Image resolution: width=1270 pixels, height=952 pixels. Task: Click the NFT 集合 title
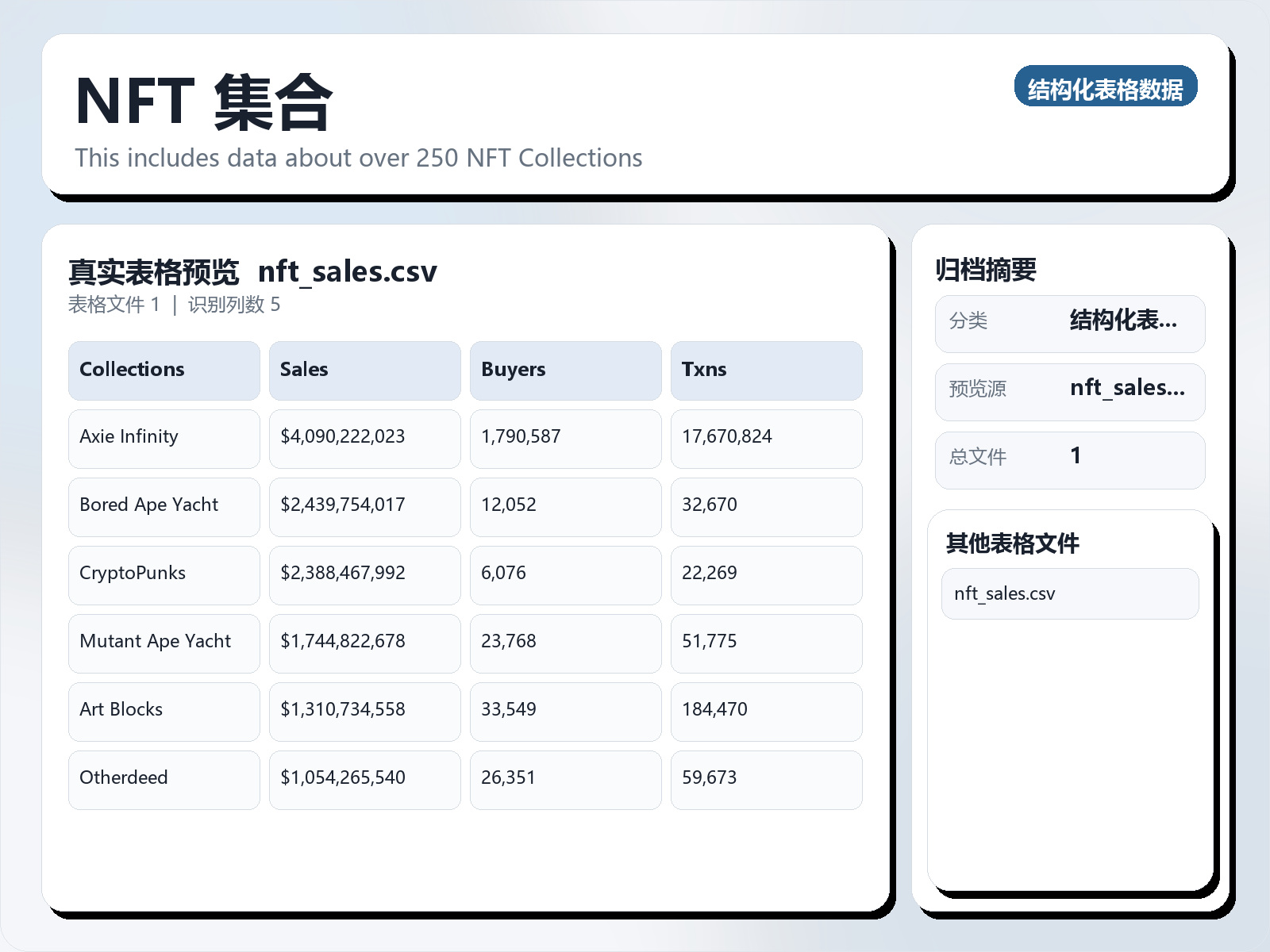pyautogui.click(x=205, y=99)
